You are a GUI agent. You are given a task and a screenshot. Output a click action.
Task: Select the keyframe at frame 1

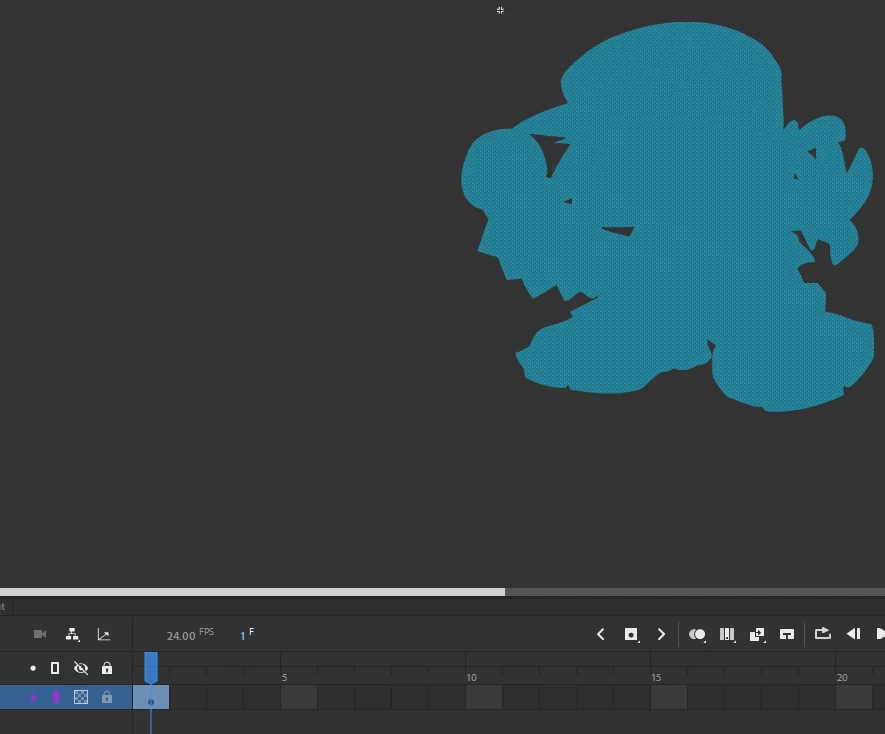tap(151, 698)
